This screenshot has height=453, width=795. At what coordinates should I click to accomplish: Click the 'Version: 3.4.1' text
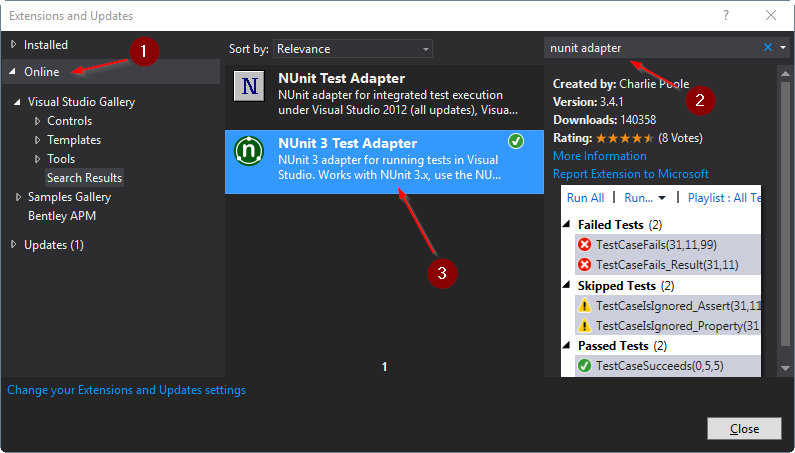(x=588, y=101)
